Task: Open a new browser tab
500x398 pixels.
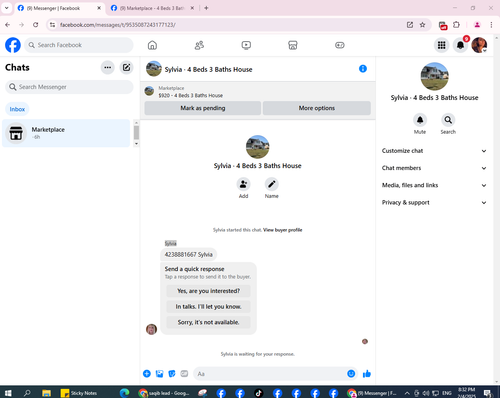Action: coord(206,8)
